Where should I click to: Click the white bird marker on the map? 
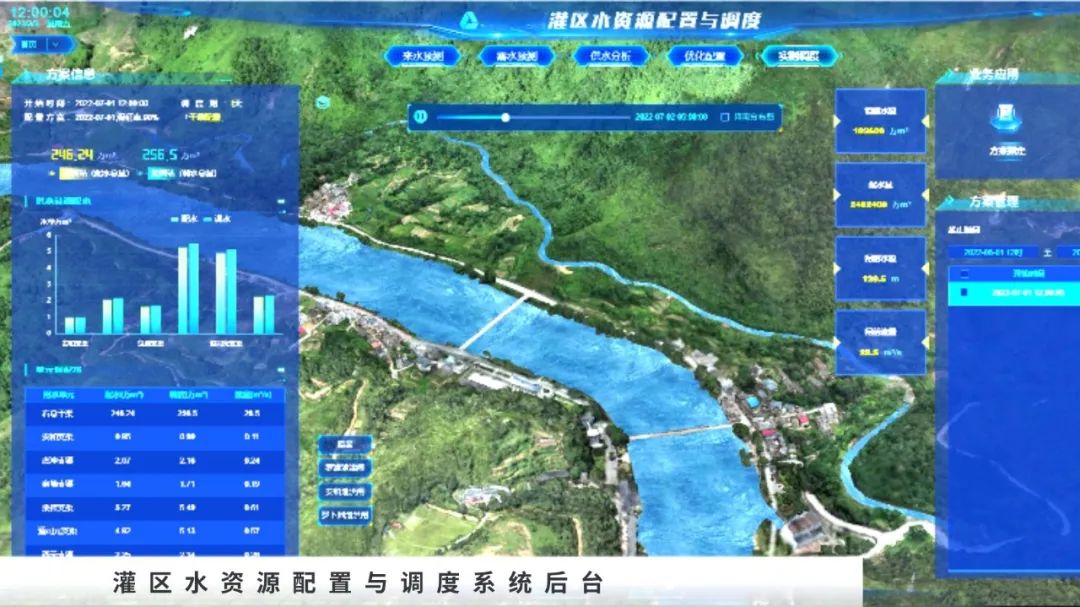(x=188, y=32)
